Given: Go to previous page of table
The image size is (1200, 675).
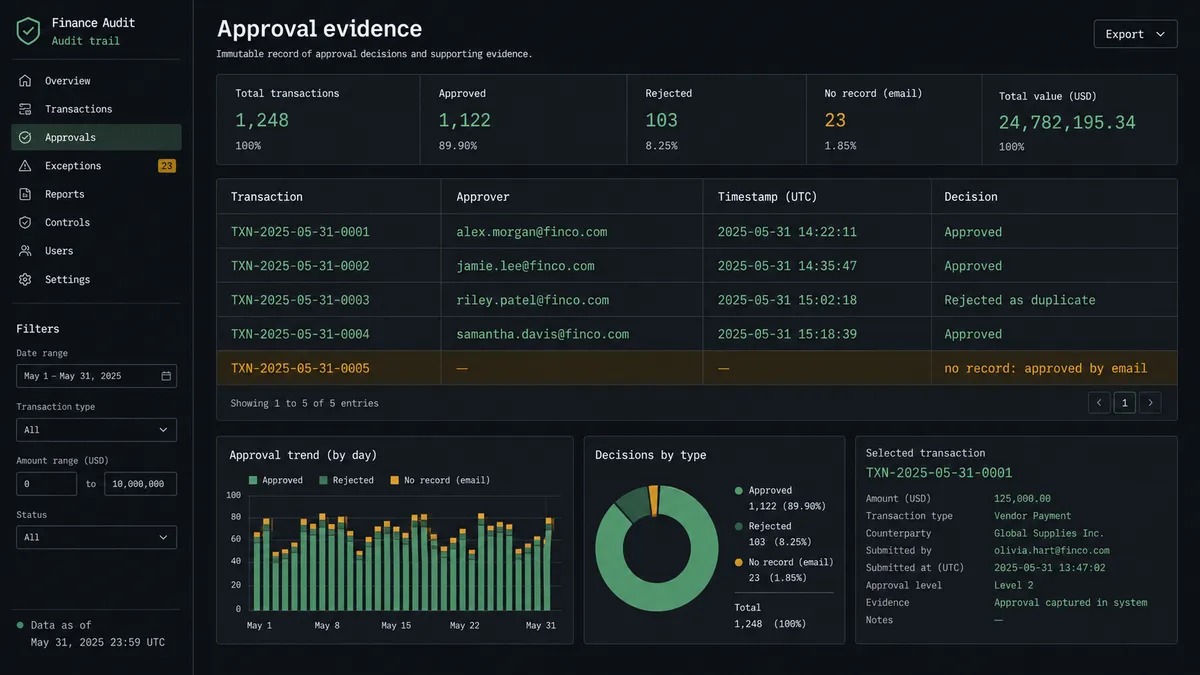Looking at the screenshot, I should tap(1099, 403).
